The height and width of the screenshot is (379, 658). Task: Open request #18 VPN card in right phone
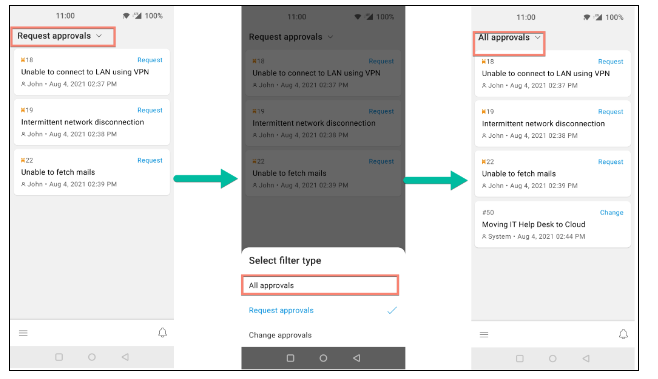point(553,73)
